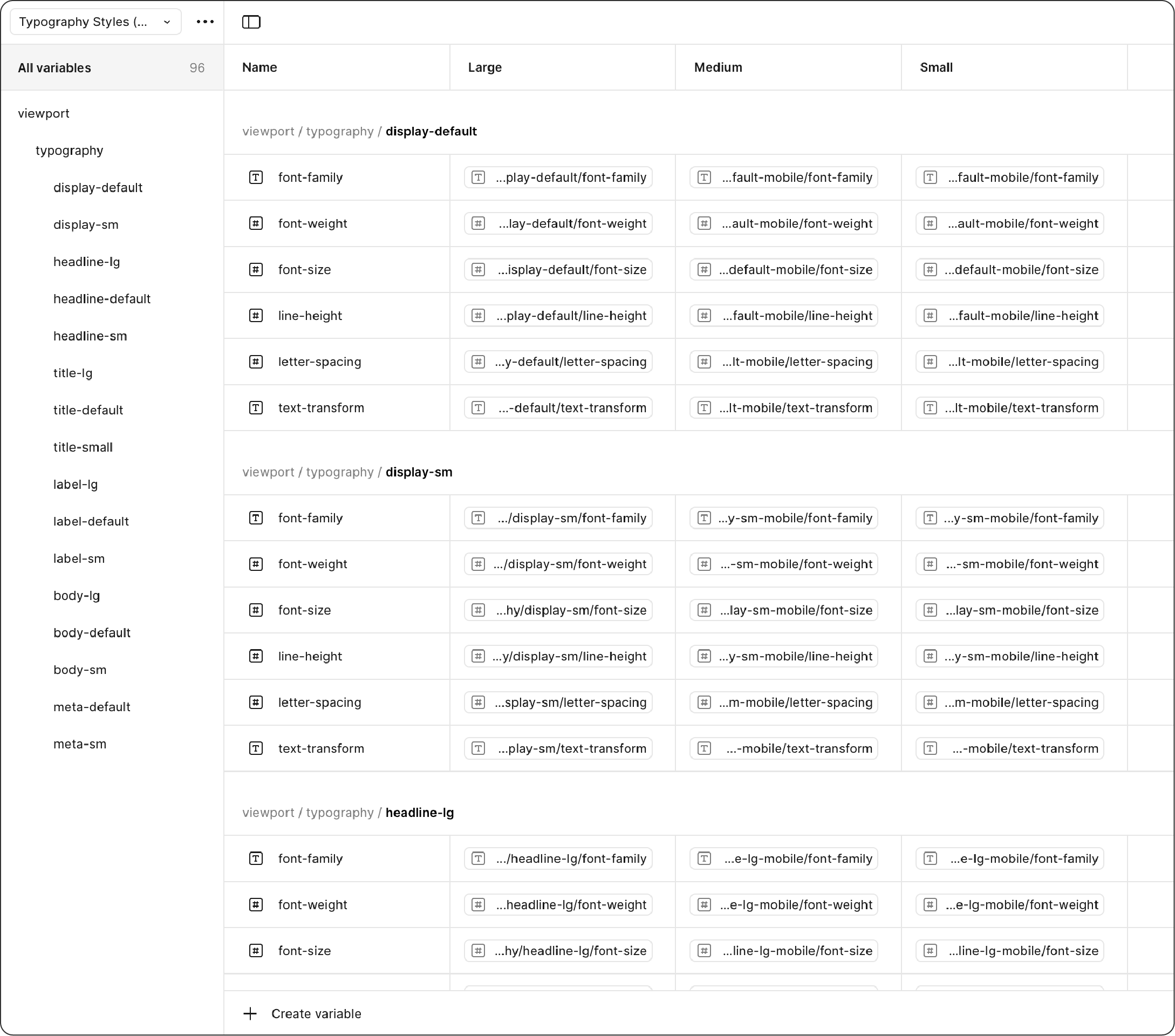The image size is (1175, 1036).
Task: Click the number icon in the letter-spacing row
Action: (256, 362)
